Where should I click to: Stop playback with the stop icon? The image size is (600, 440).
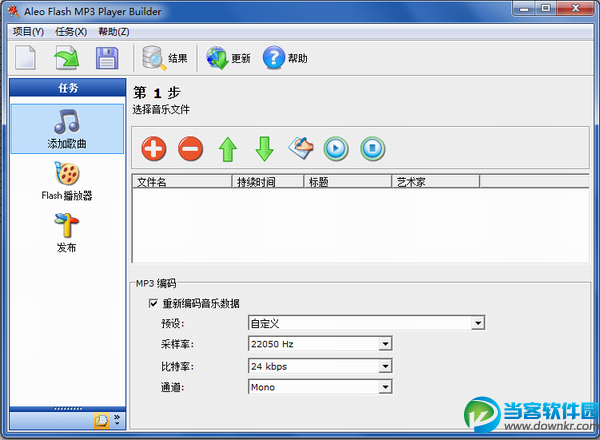click(x=372, y=148)
